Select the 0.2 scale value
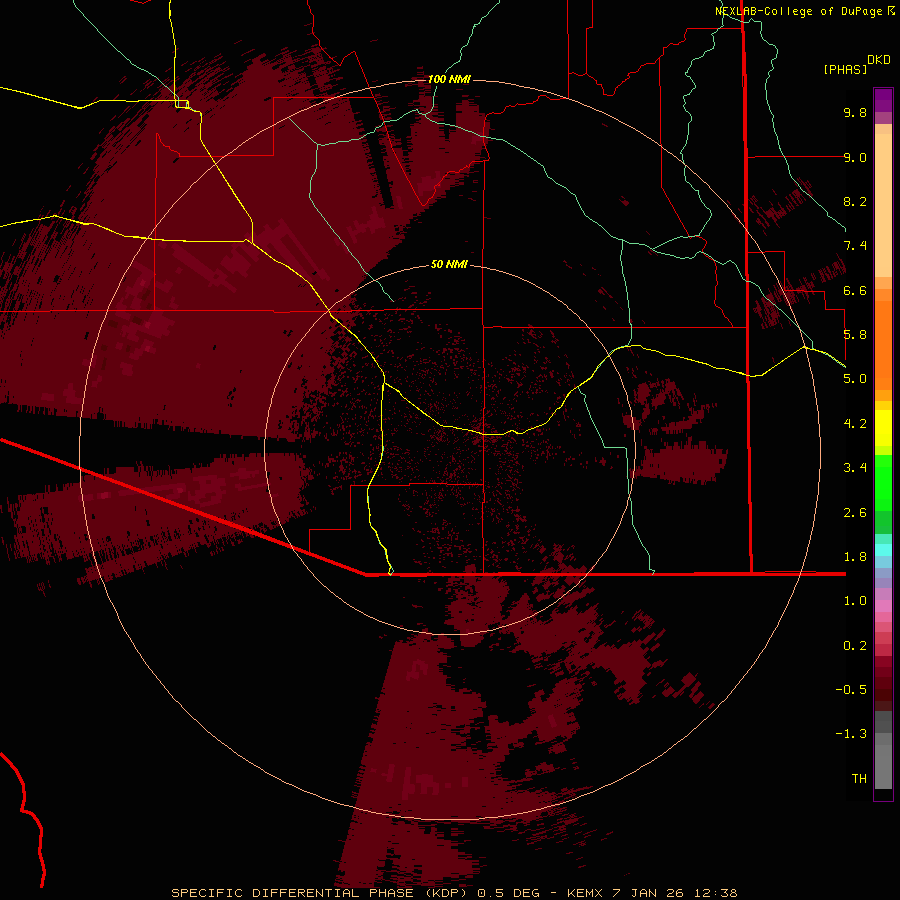Viewport: 900px width, 900px height. [855, 646]
